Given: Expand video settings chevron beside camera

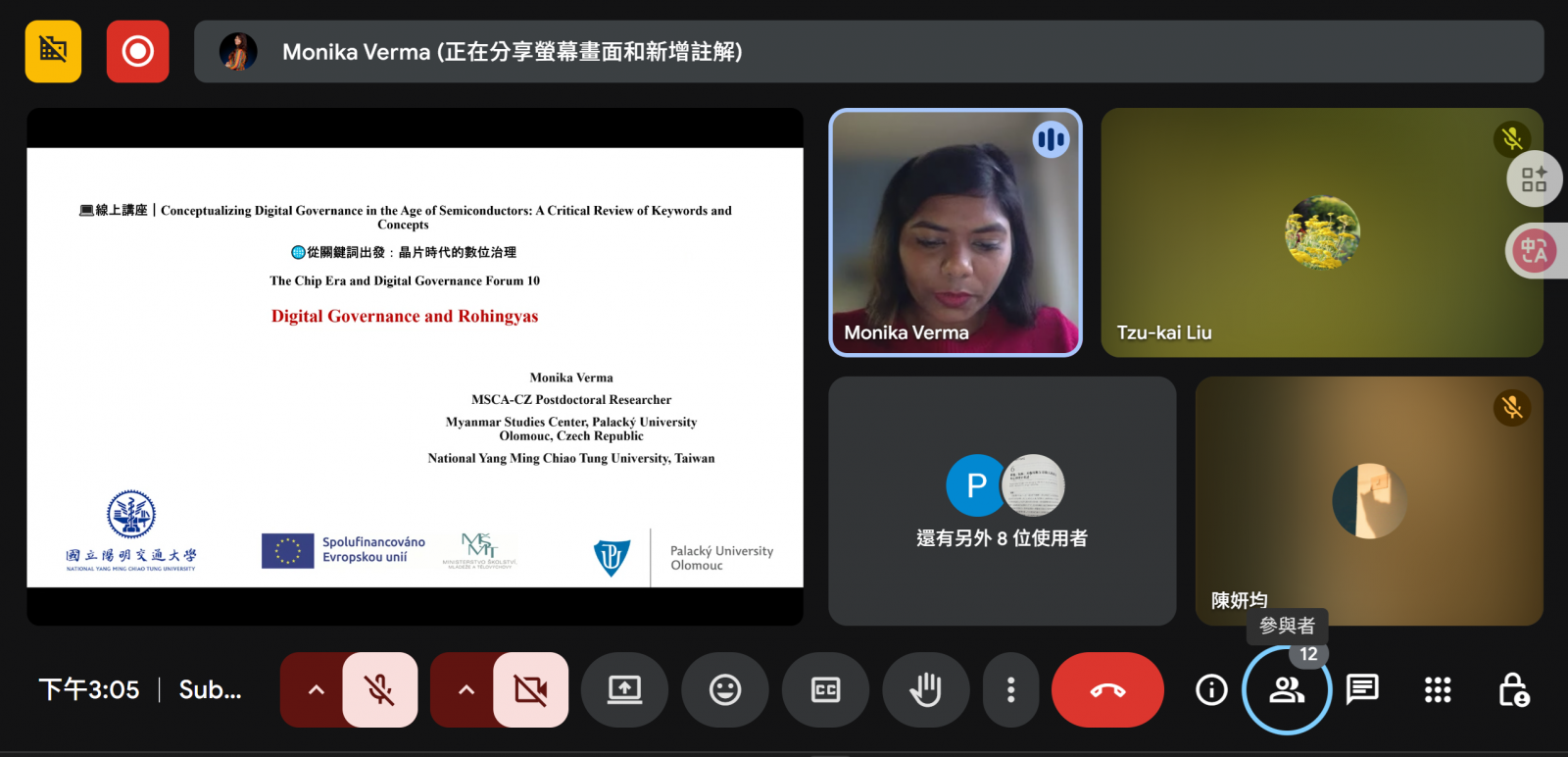Looking at the screenshot, I should (466, 690).
